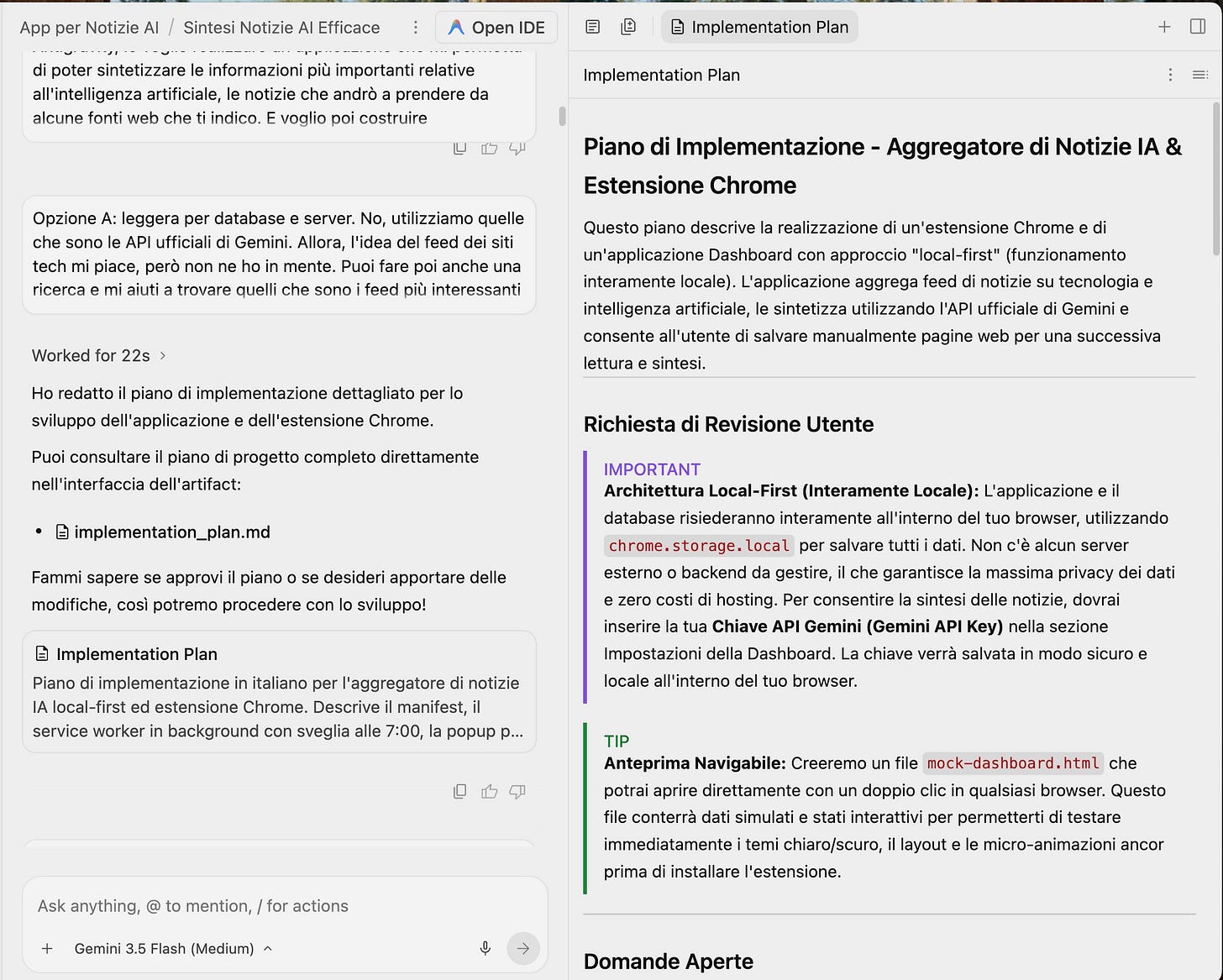
Task: Click the first document list icon in the tab bar
Action: (593, 27)
